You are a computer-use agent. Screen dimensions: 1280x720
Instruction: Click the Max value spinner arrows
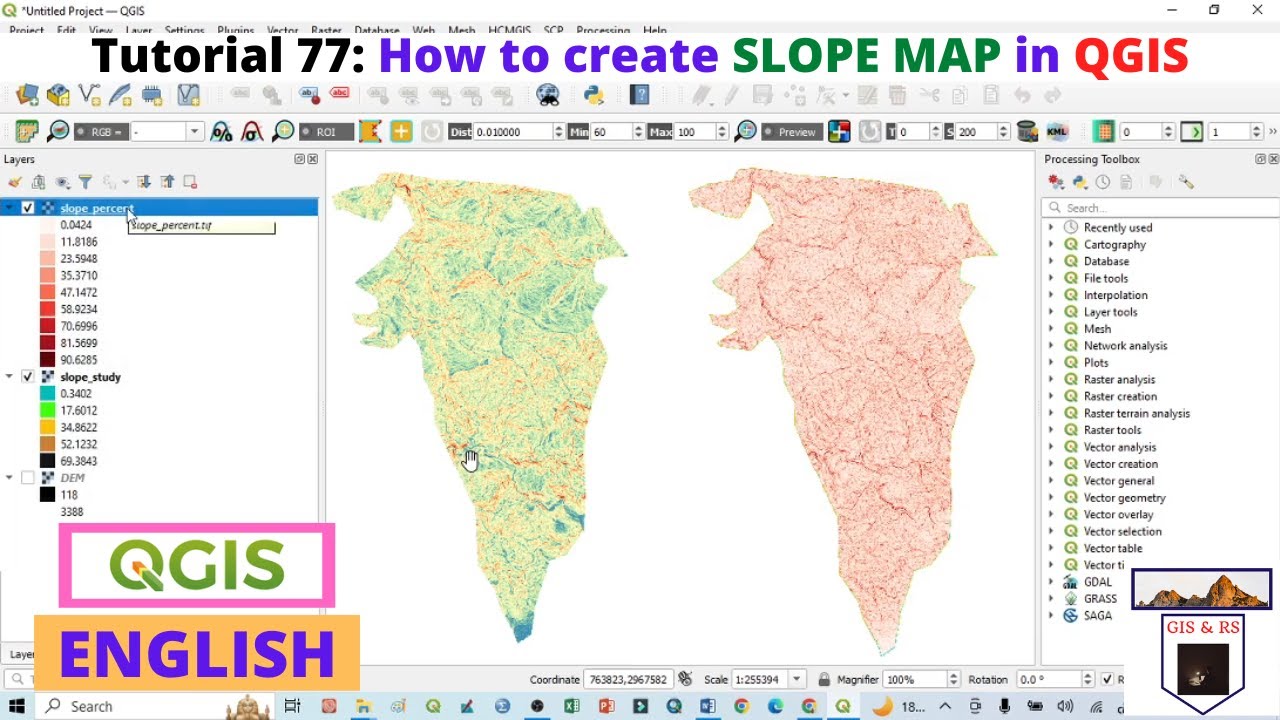[x=721, y=132]
